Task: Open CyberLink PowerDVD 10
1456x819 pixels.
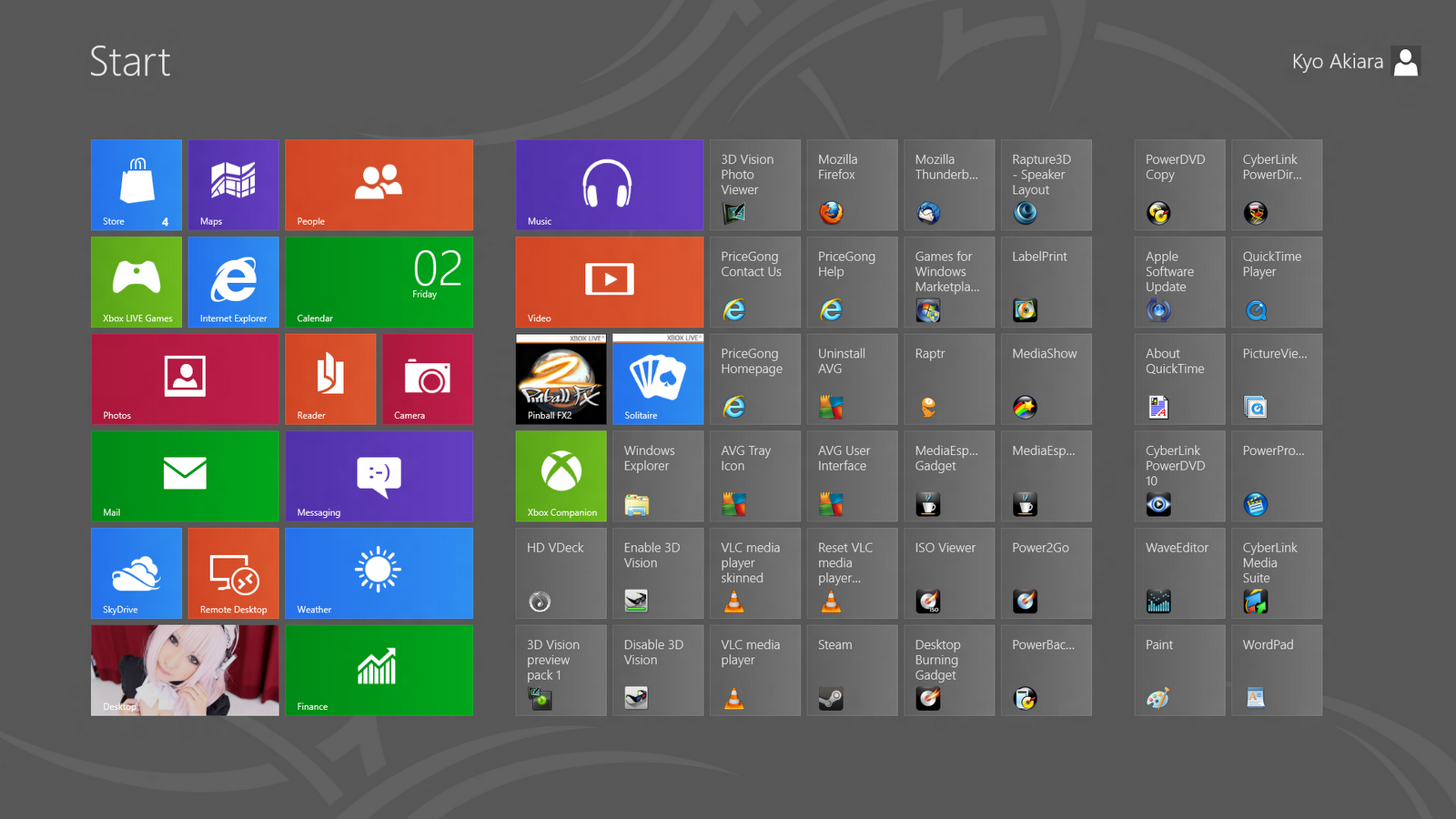Action: tap(1179, 476)
